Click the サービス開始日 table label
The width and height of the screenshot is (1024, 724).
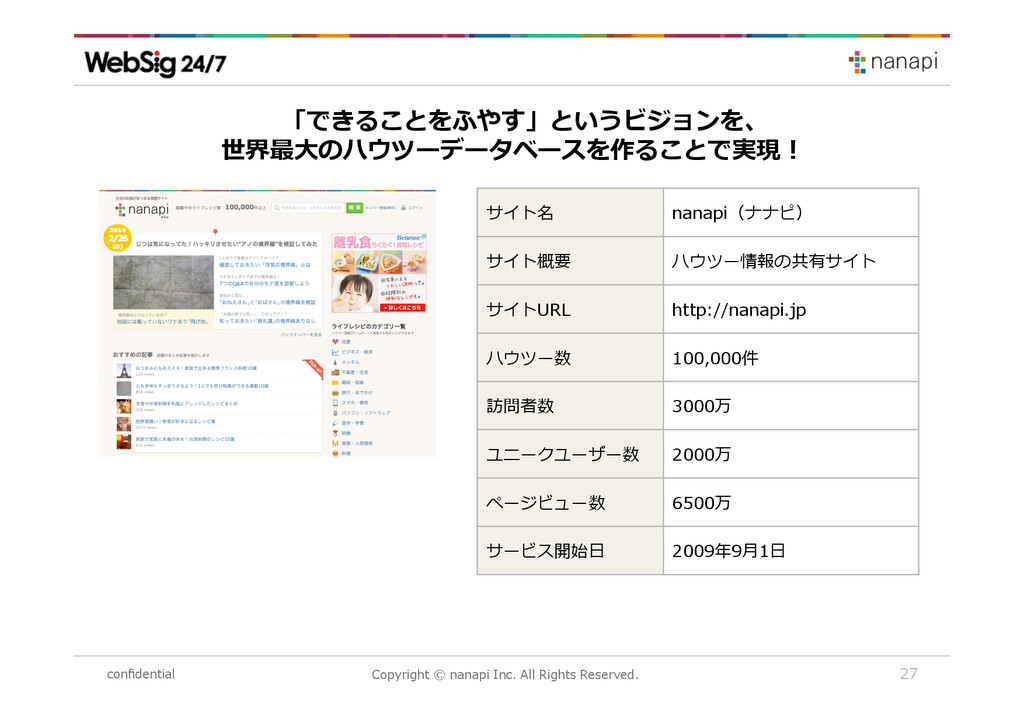coord(545,551)
